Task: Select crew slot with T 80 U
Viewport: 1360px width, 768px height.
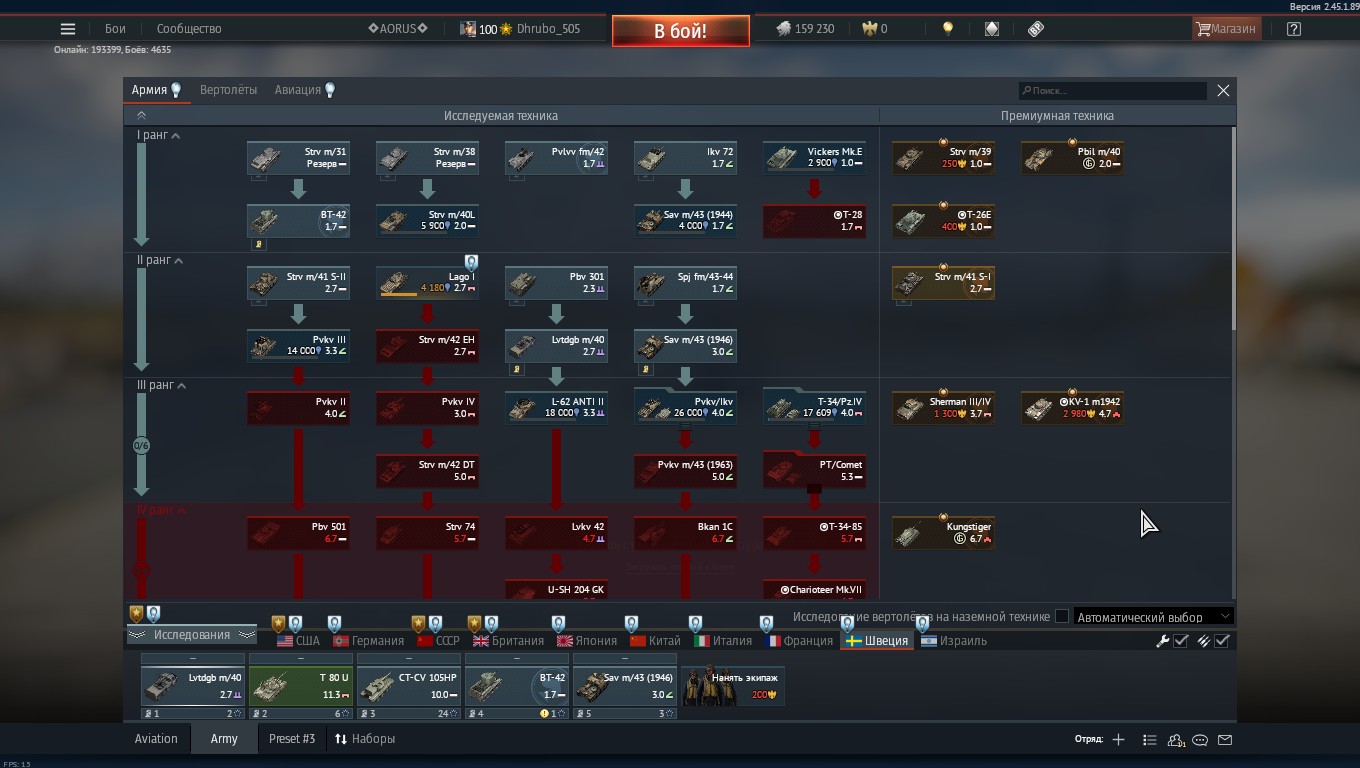Action: click(300, 686)
